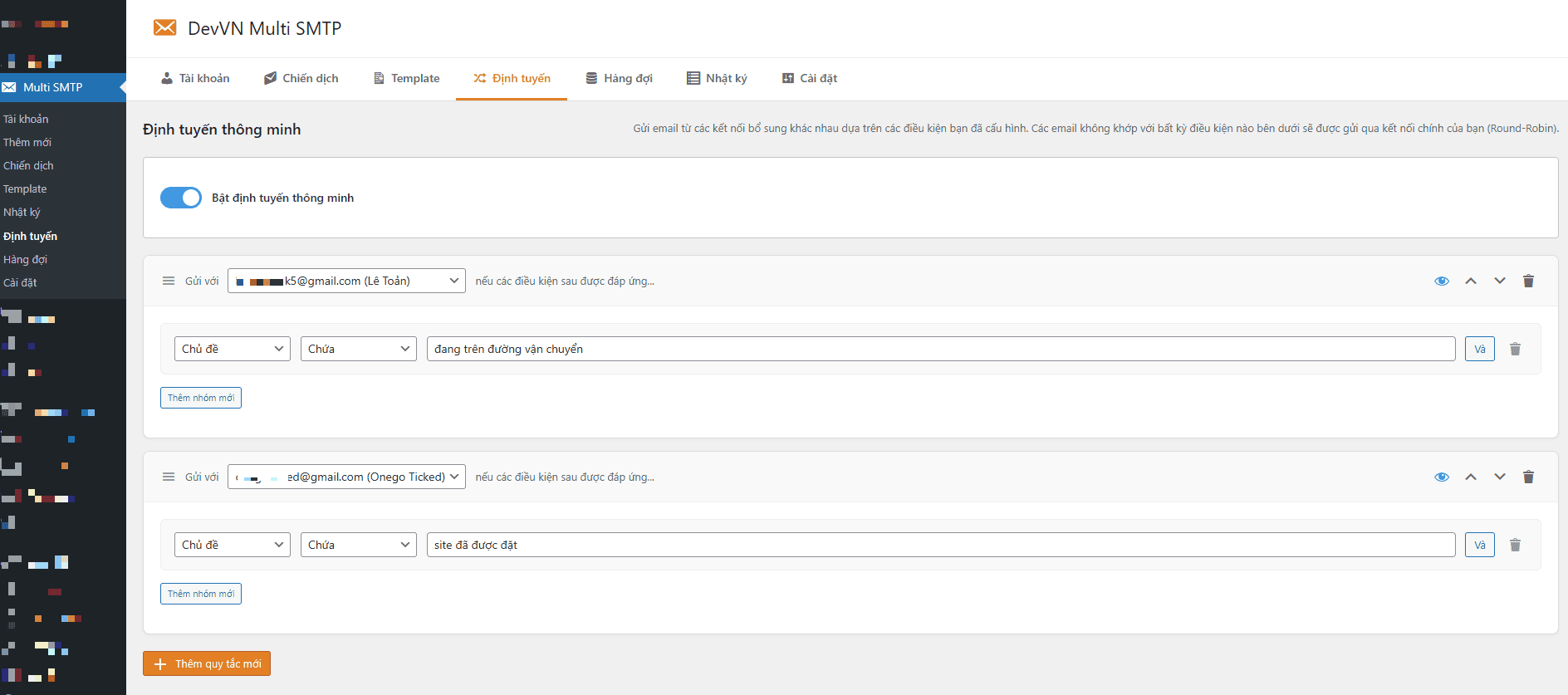Click the 'Và' button in the second rule
This screenshot has height=695, width=1568.
click(x=1479, y=545)
